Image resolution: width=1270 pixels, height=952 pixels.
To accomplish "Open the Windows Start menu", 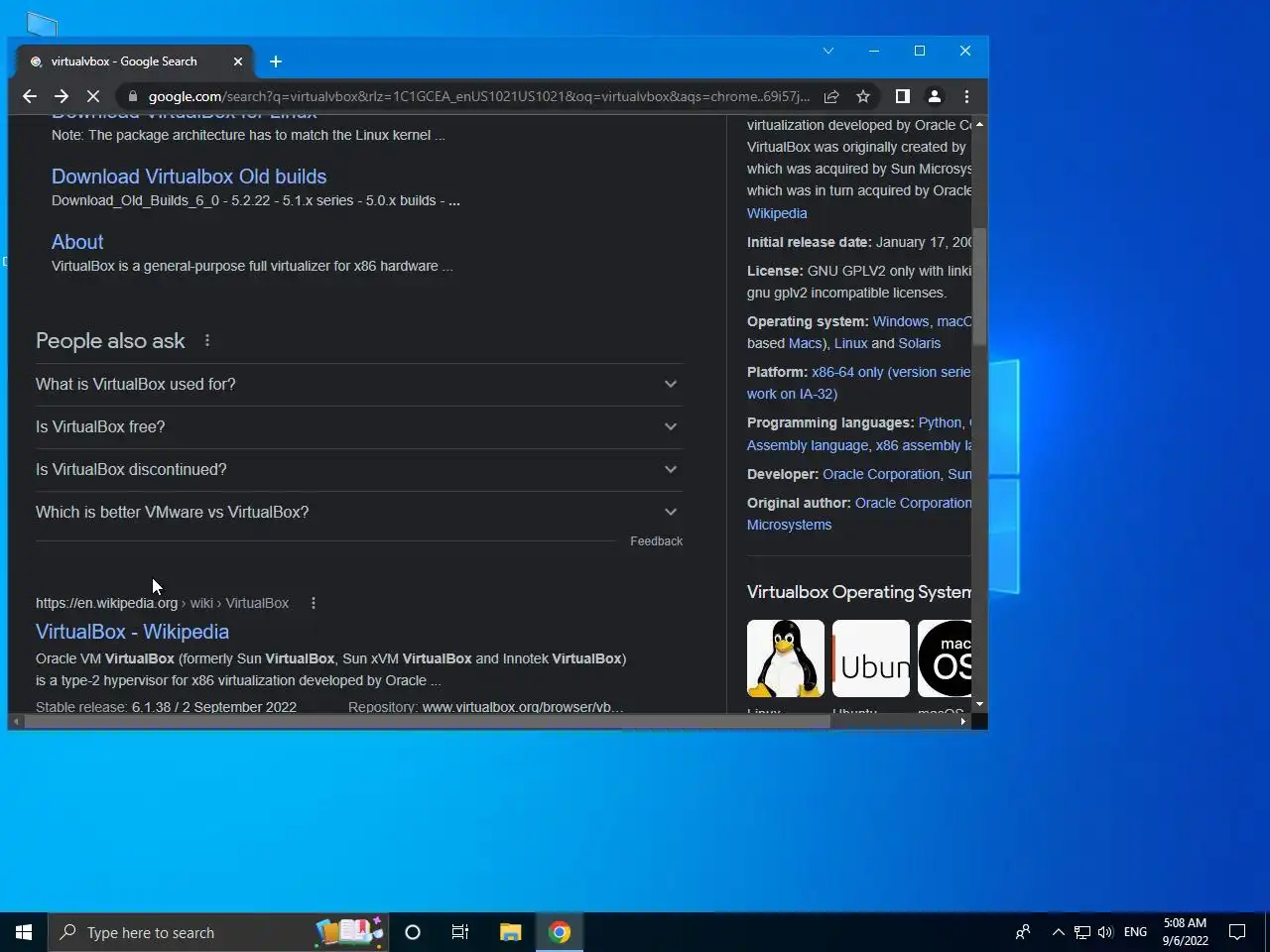I will pyautogui.click(x=24, y=932).
